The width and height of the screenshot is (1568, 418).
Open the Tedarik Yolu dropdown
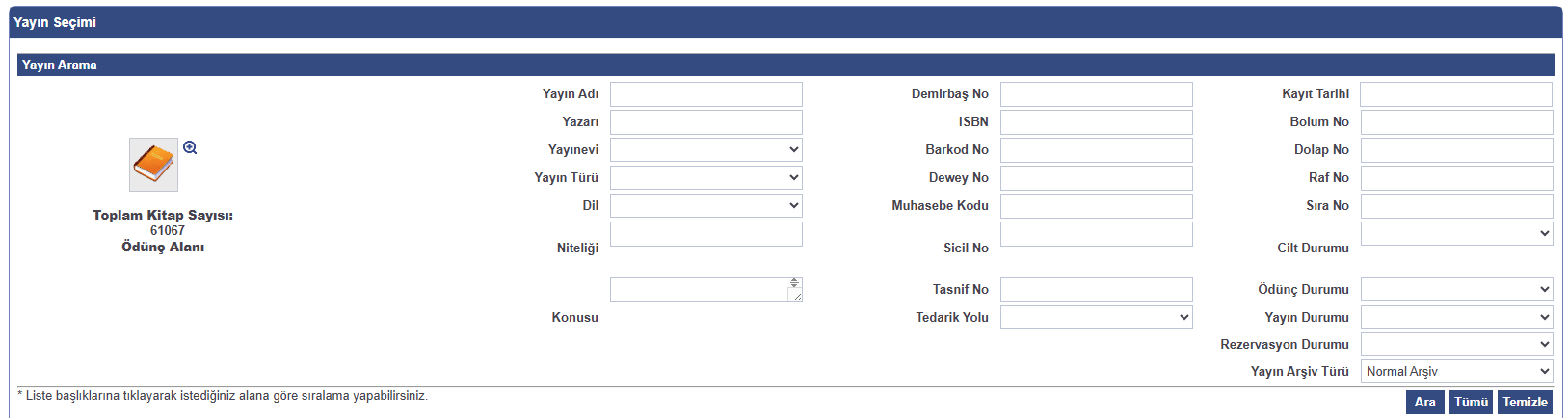(1096, 317)
